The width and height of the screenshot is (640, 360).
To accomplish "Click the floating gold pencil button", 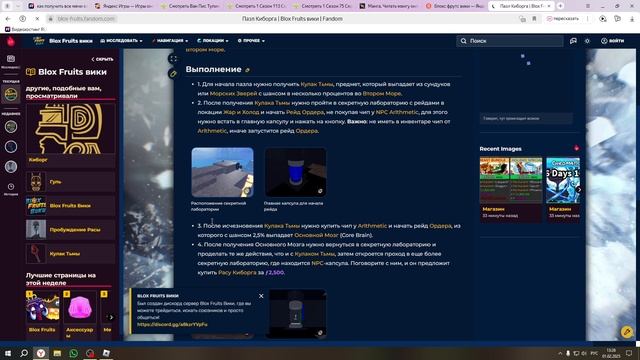I will coord(627,331).
